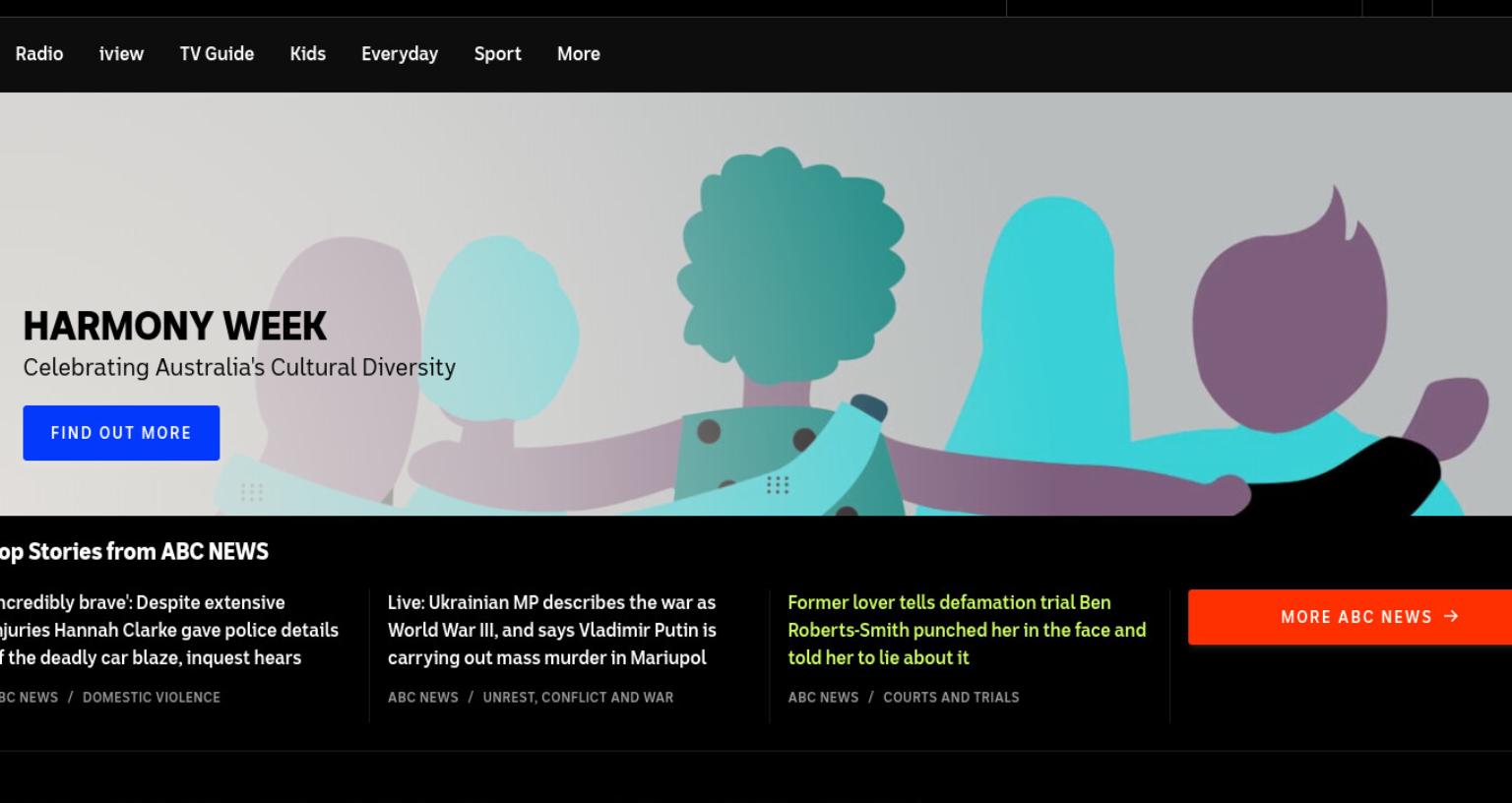Viewport: 1512px width, 803px height.
Task: Click the Domestic Violence topic tag
Action: coord(152,698)
